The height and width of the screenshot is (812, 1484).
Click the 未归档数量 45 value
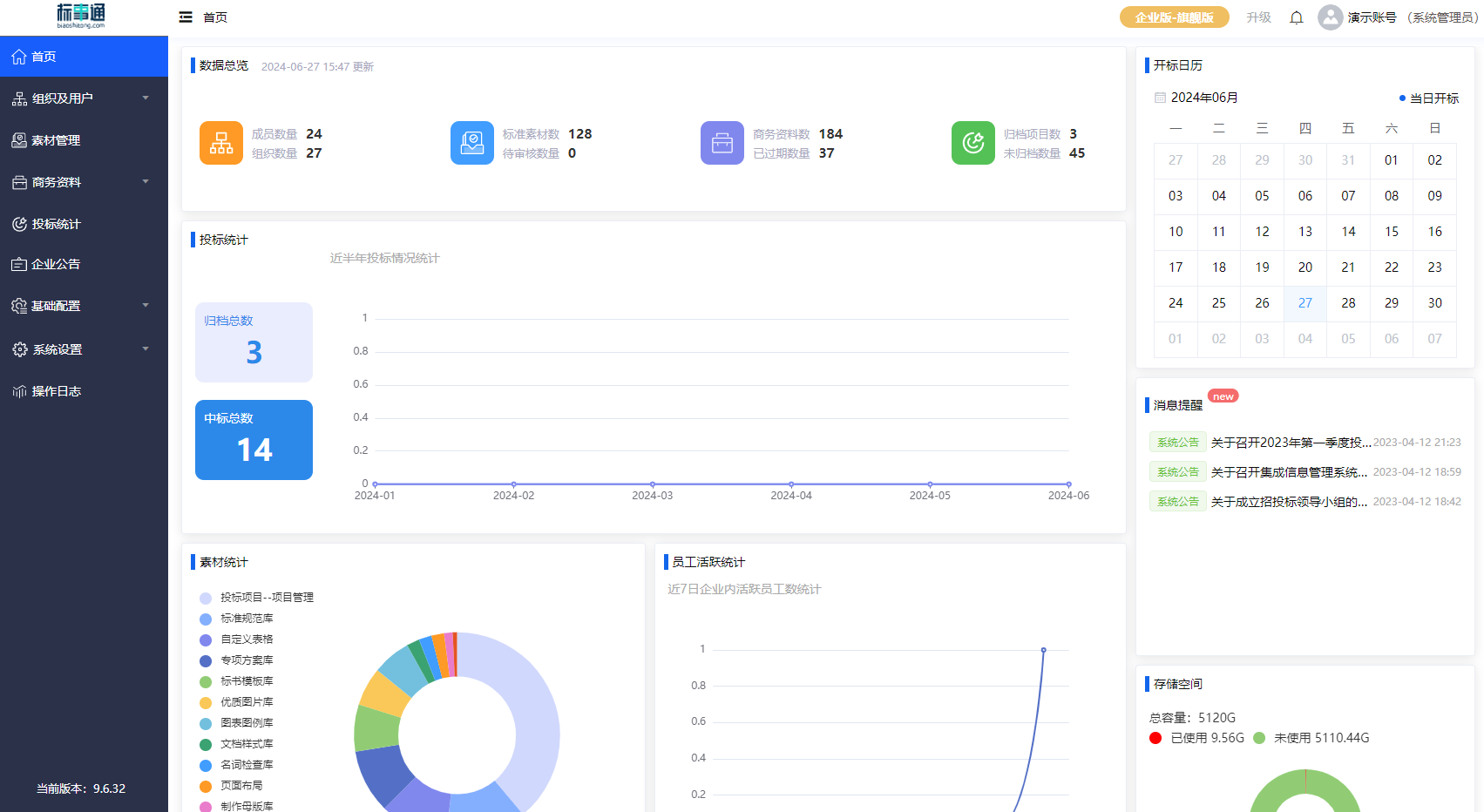tap(1077, 153)
